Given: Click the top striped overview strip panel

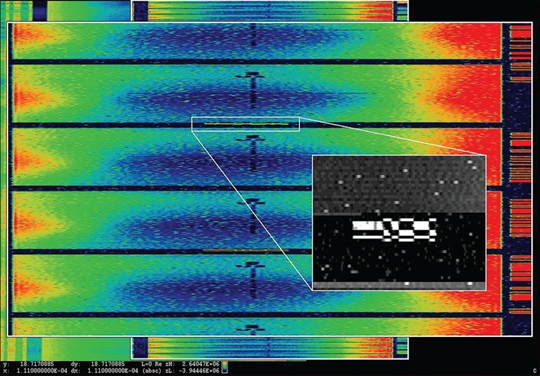Looking at the screenshot, I should [x=270, y=11].
